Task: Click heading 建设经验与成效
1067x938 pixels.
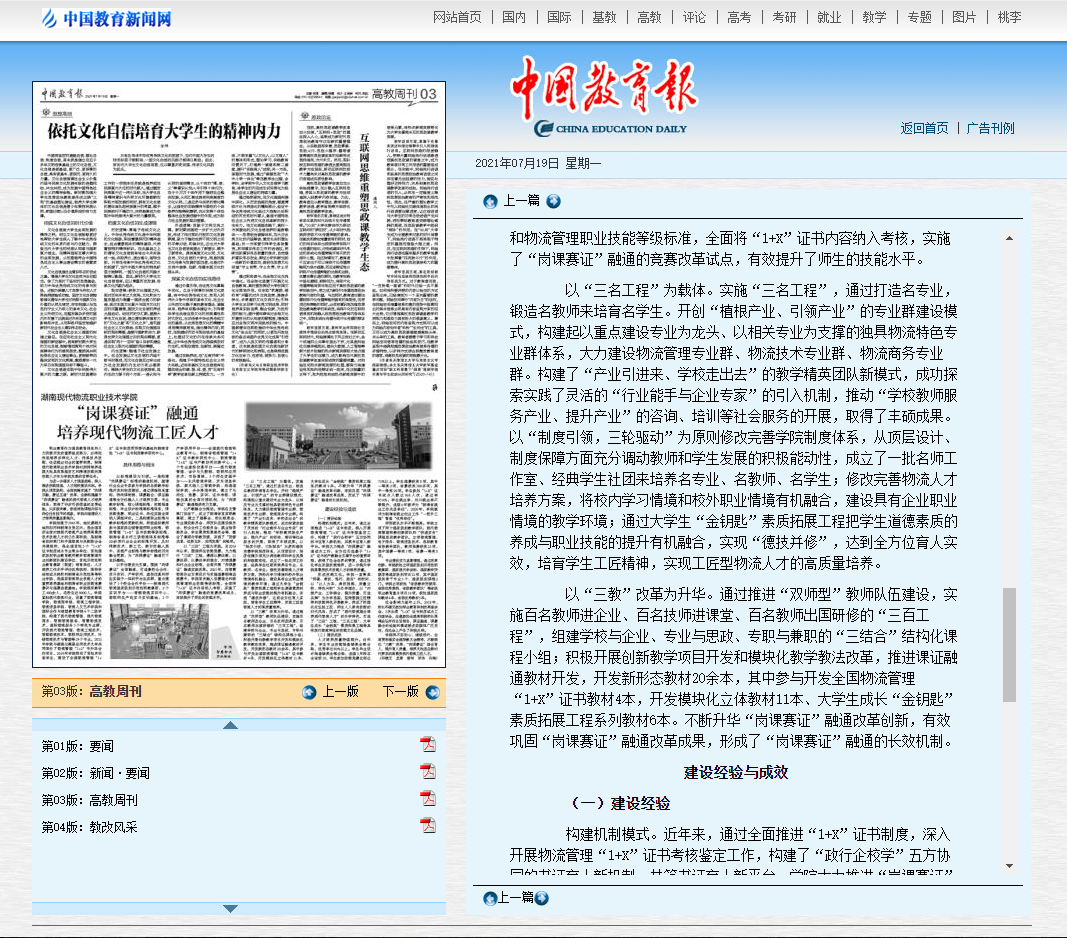Action: [x=736, y=773]
